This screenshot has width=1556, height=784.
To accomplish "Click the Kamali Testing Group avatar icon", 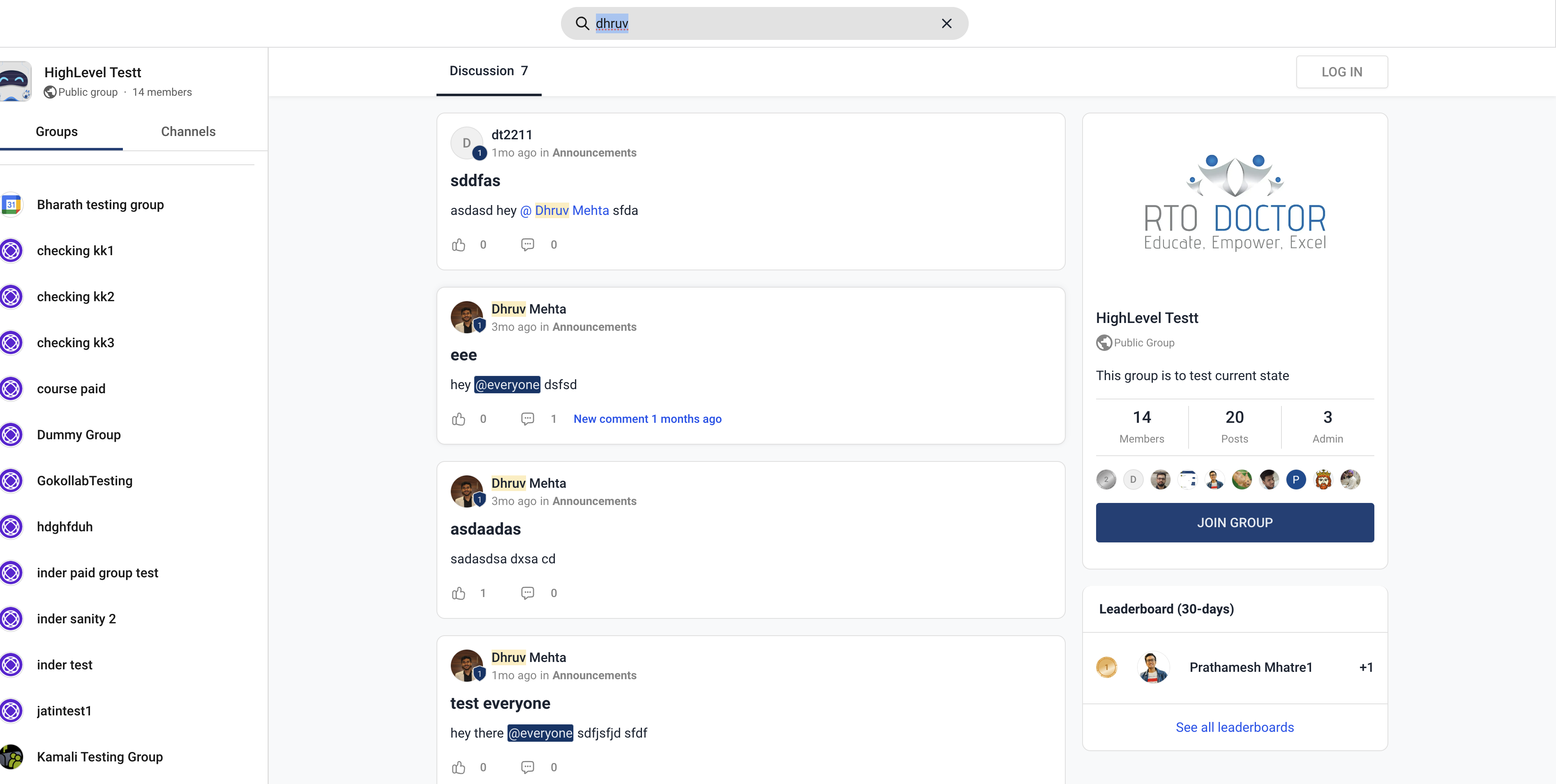I will tap(12, 757).
